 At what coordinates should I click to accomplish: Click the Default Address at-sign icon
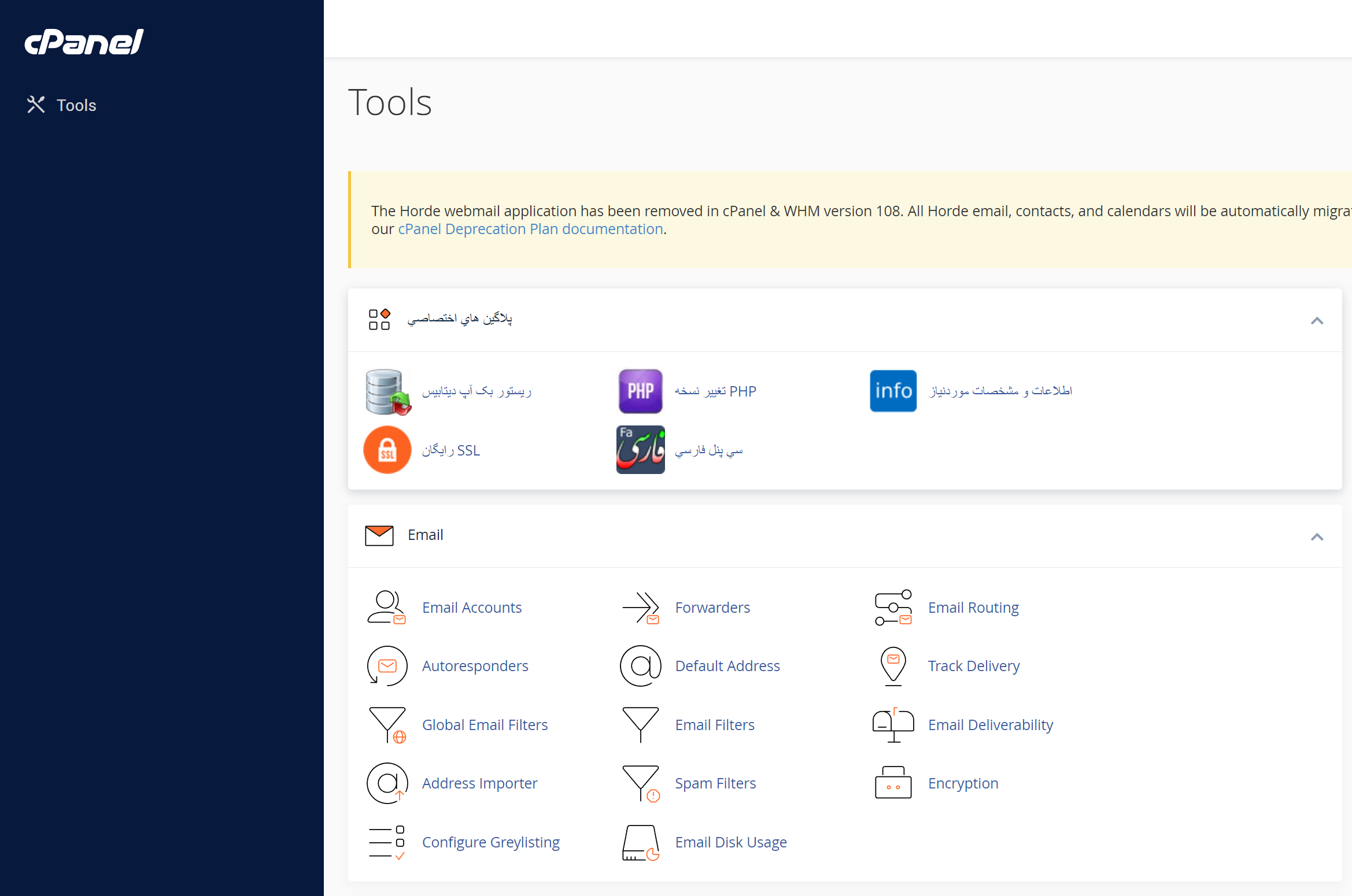click(640, 666)
